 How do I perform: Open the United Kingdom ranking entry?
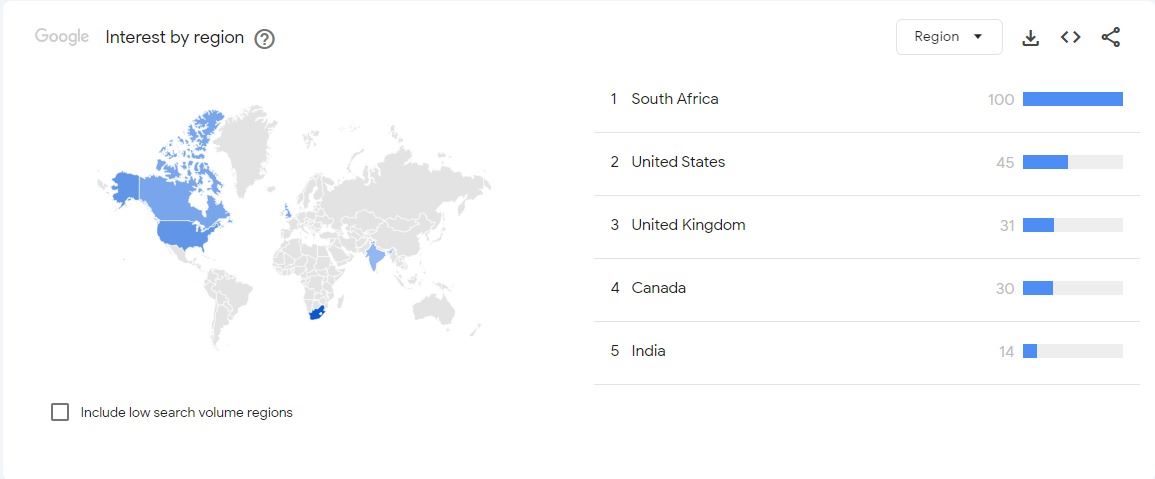coord(866,225)
